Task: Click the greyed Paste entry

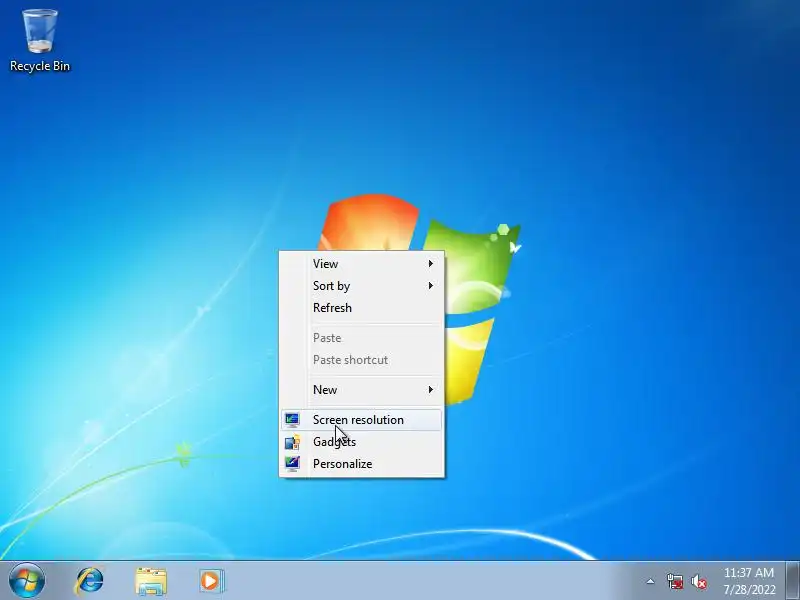Action: coord(361,338)
